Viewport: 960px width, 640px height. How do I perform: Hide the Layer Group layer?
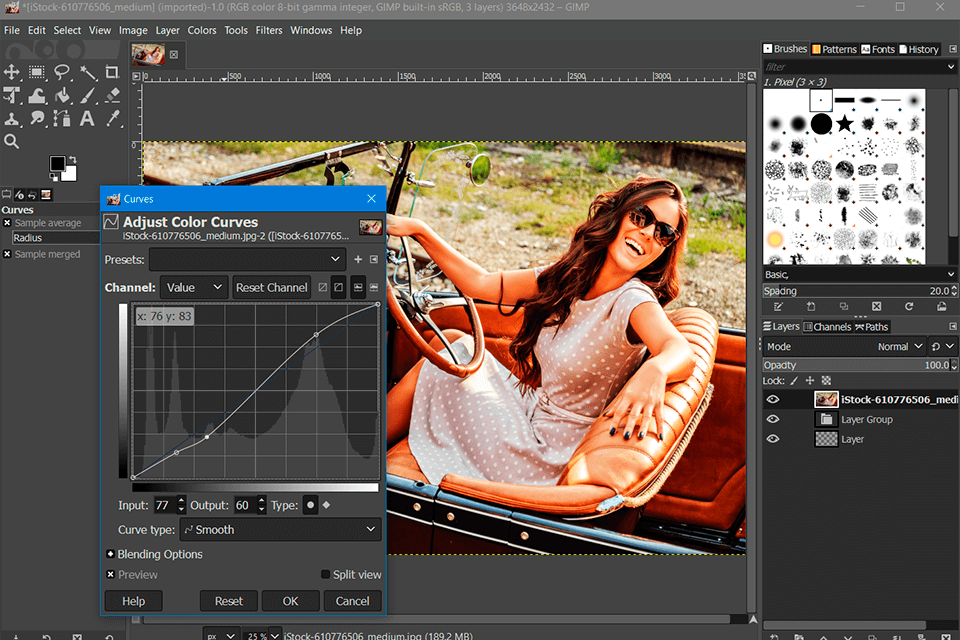point(772,419)
